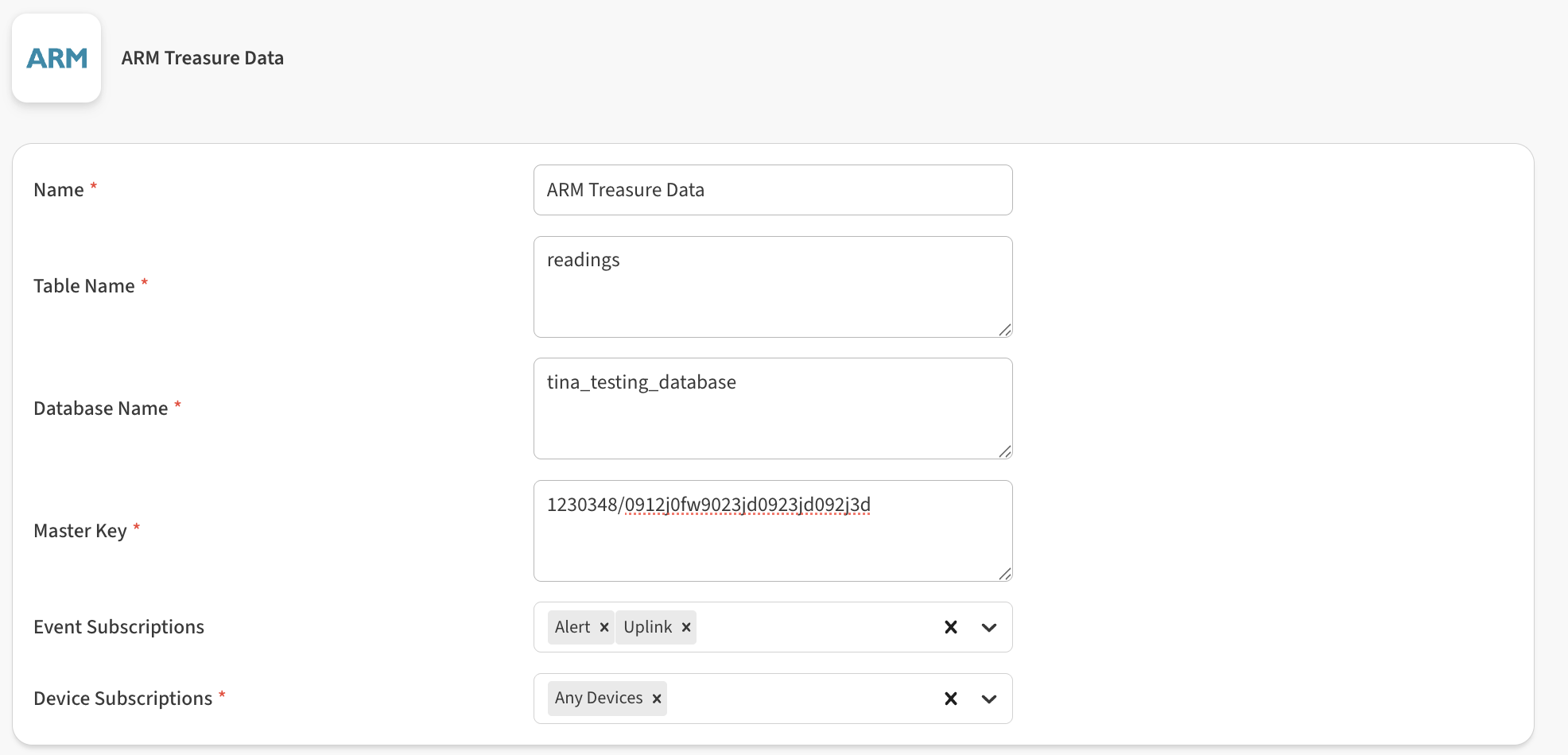Expand the Device Subscriptions dropdown
The image size is (1568, 755).
(989, 699)
